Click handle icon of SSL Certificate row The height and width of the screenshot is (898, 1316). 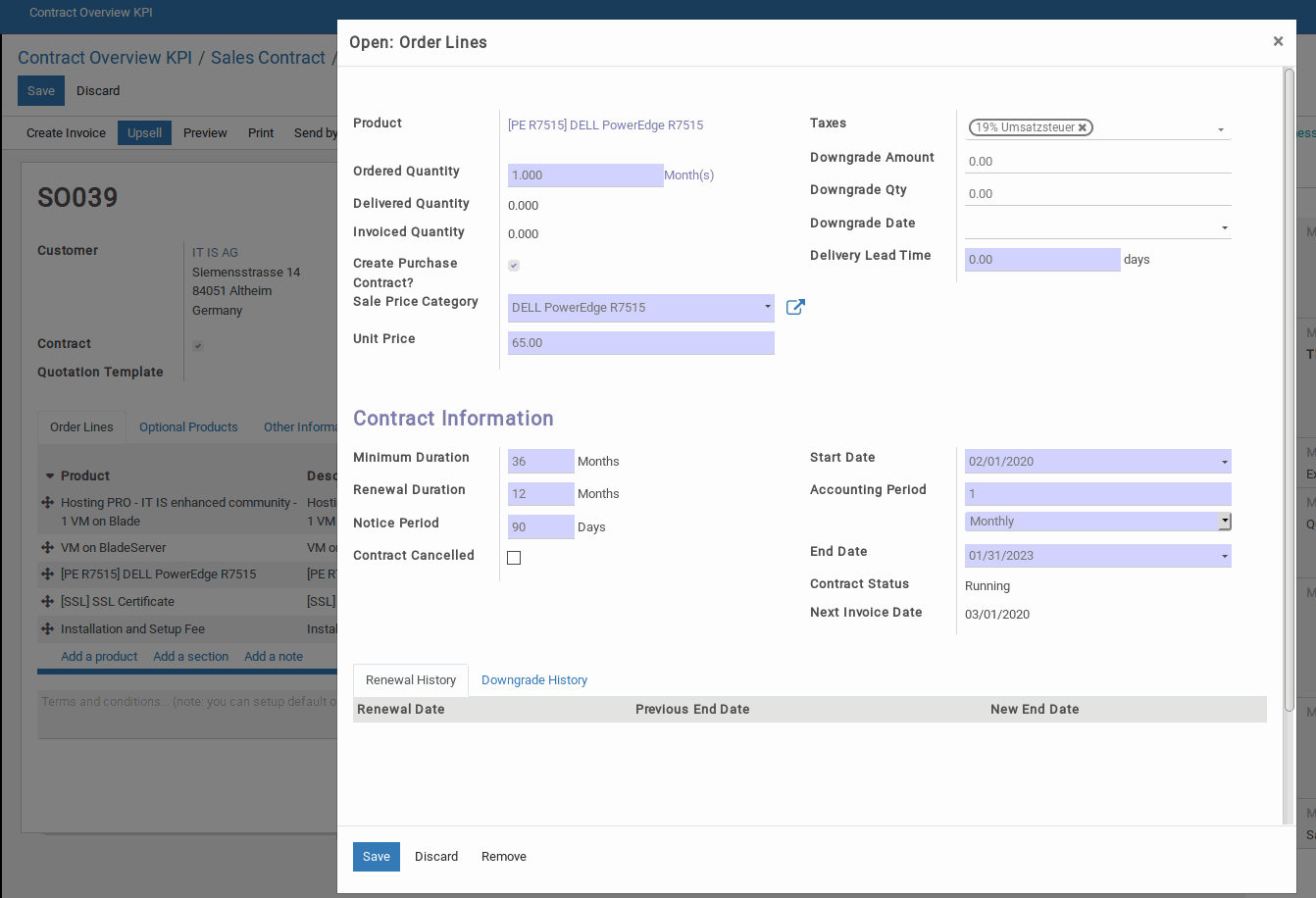(x=47, y=602)
